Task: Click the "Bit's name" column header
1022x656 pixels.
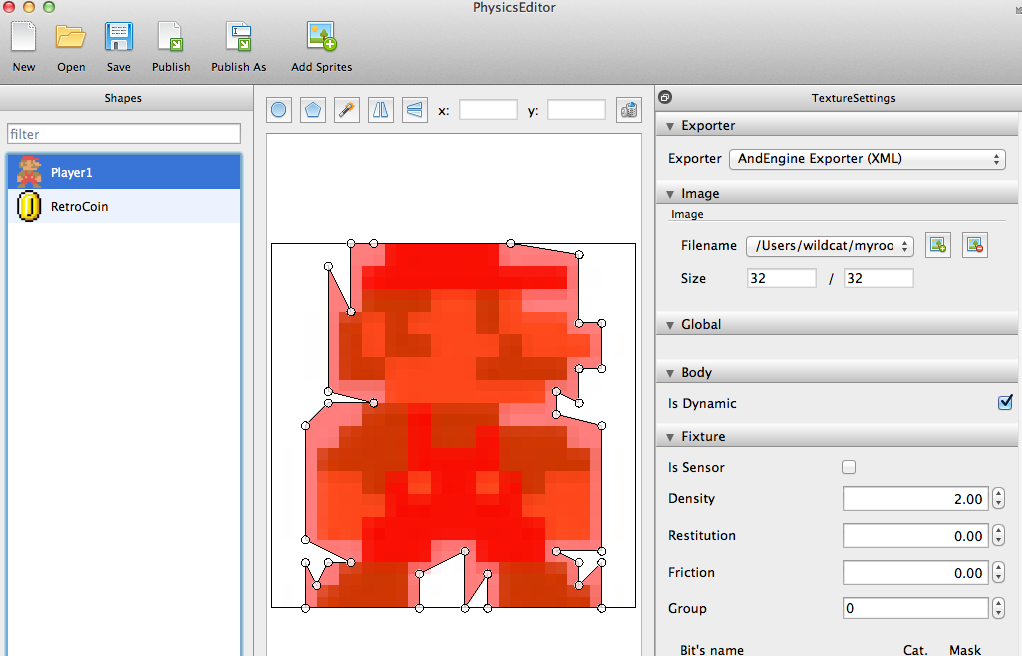Action: [712, 649]
